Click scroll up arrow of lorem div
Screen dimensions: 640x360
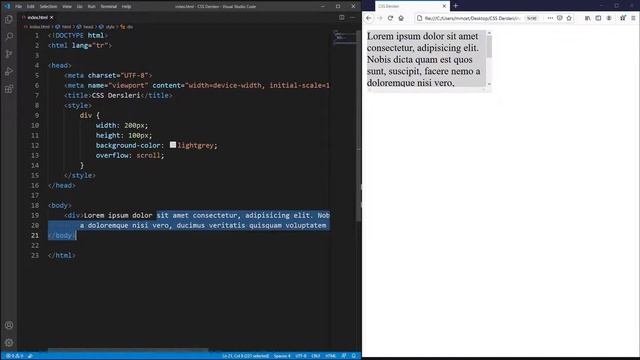point(489,33)
